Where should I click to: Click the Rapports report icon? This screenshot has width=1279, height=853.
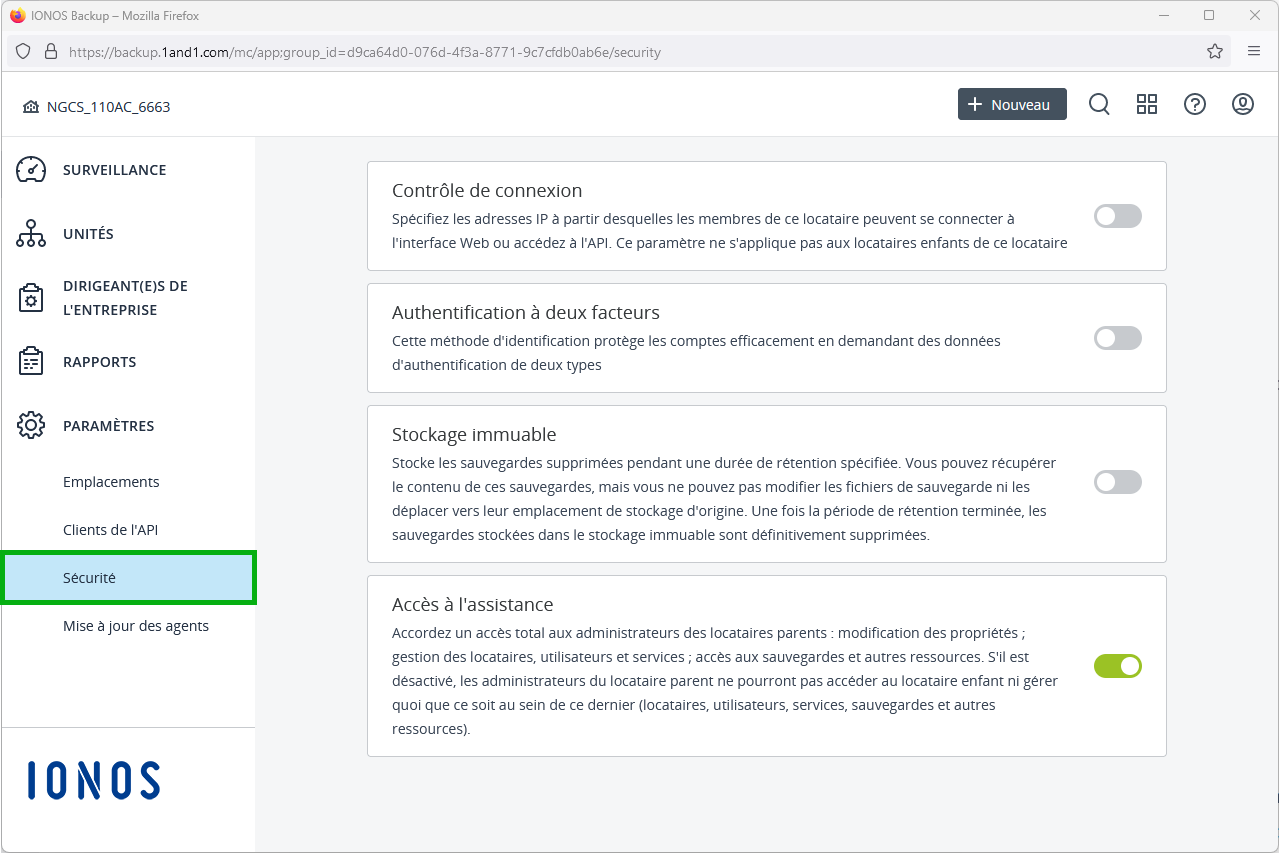pyautogui.click(x=31, y=362)
